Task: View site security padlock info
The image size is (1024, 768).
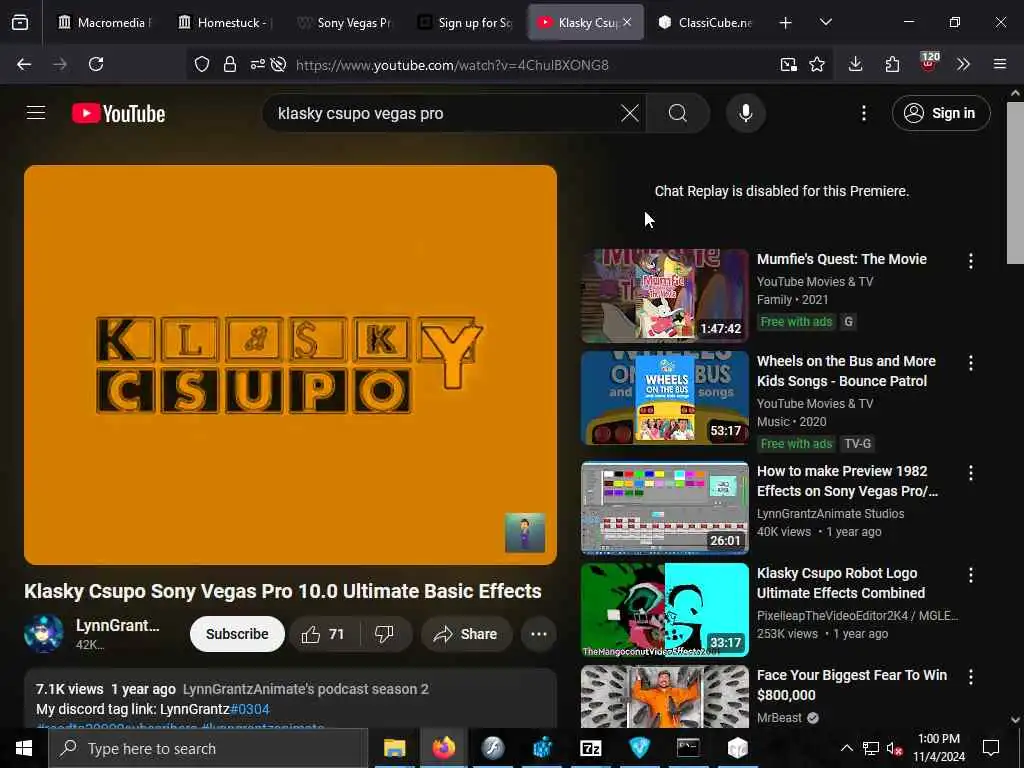Action: click(229, 64)
